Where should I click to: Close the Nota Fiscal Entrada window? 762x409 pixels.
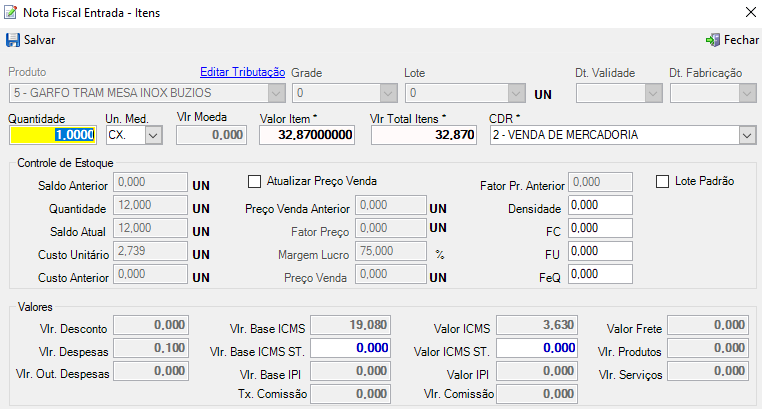coord(745,13)
